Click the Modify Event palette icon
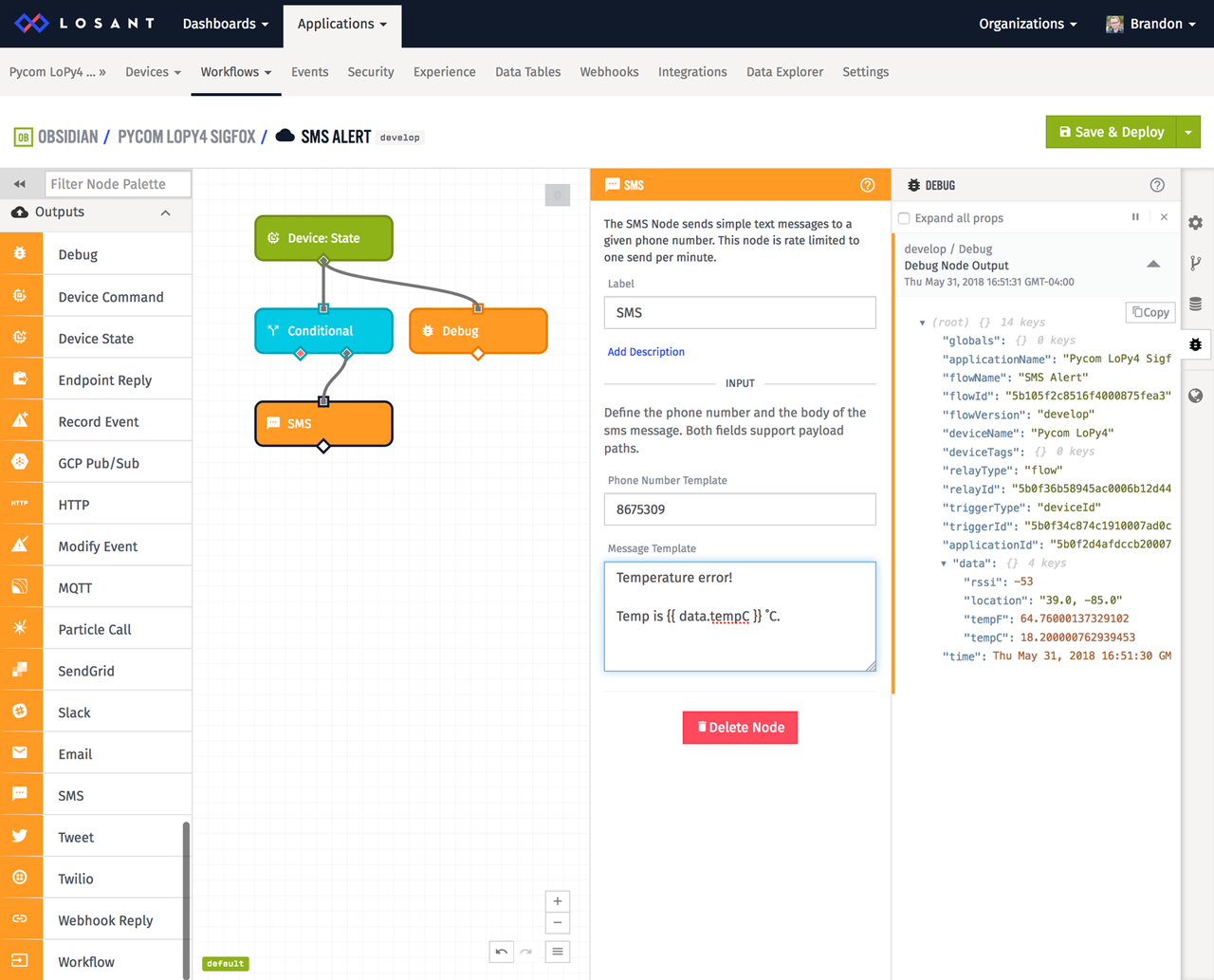This screenshot has width=1214, height=980. tap(21, 545)
